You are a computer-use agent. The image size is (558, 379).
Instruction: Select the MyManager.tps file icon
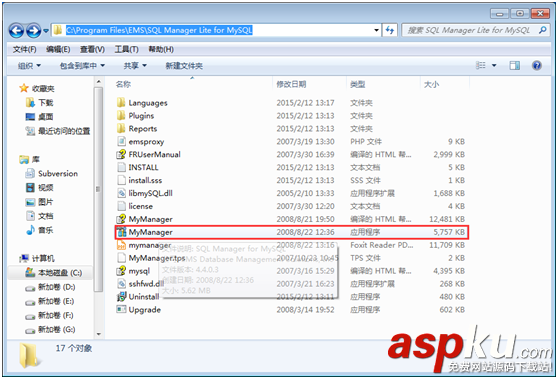click(121, 258)
